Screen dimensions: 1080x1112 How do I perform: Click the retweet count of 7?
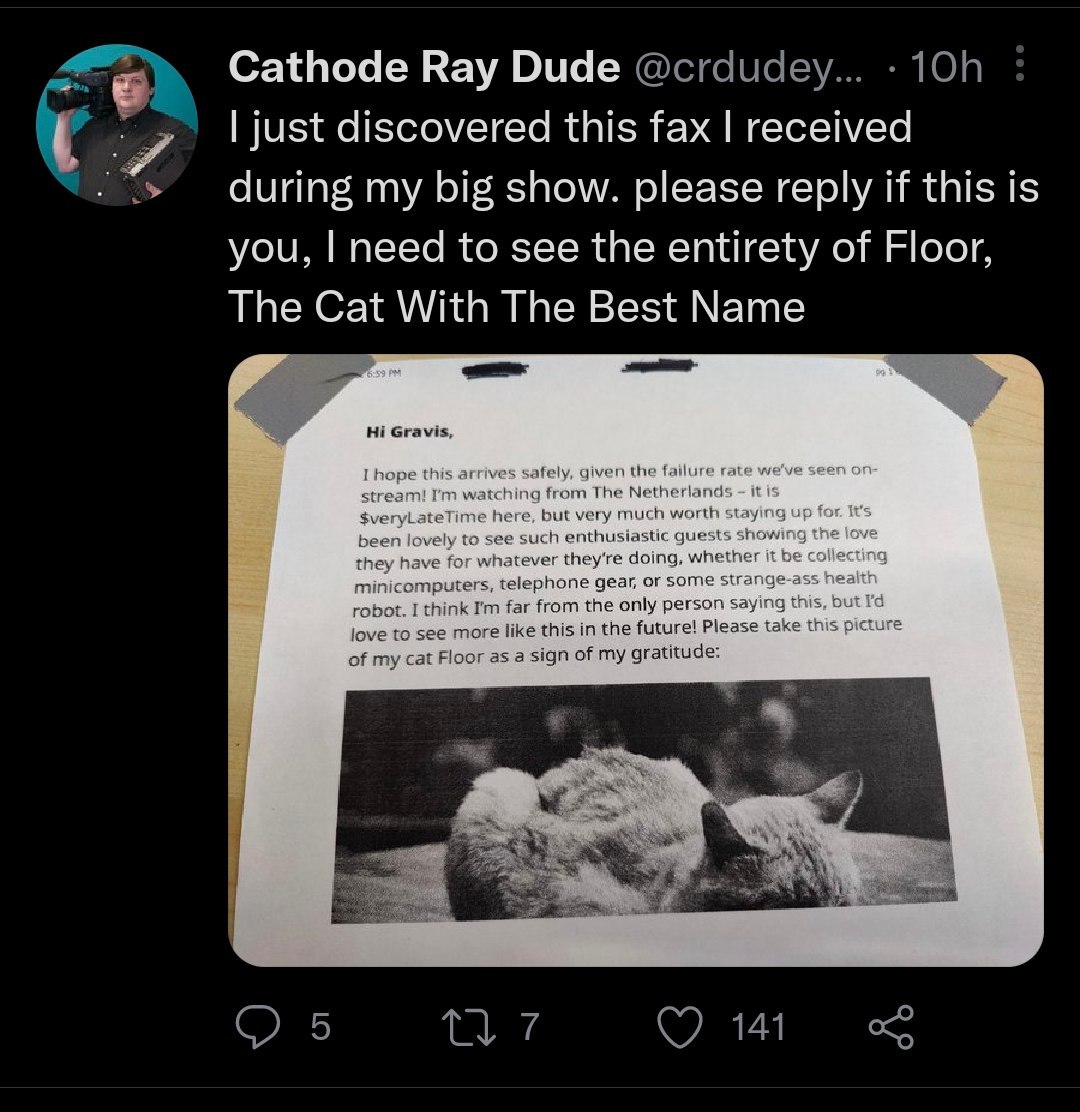(x=530, y=1027)
